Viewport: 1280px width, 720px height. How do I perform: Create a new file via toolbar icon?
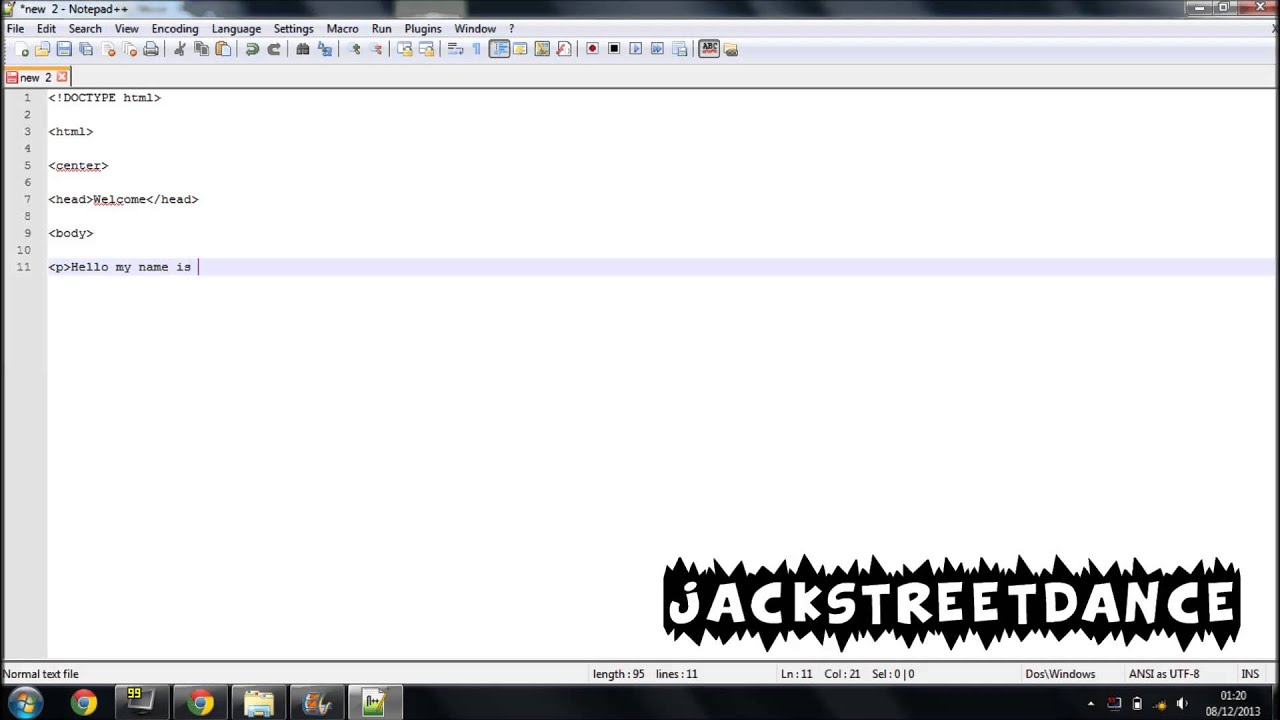point(21,49)
